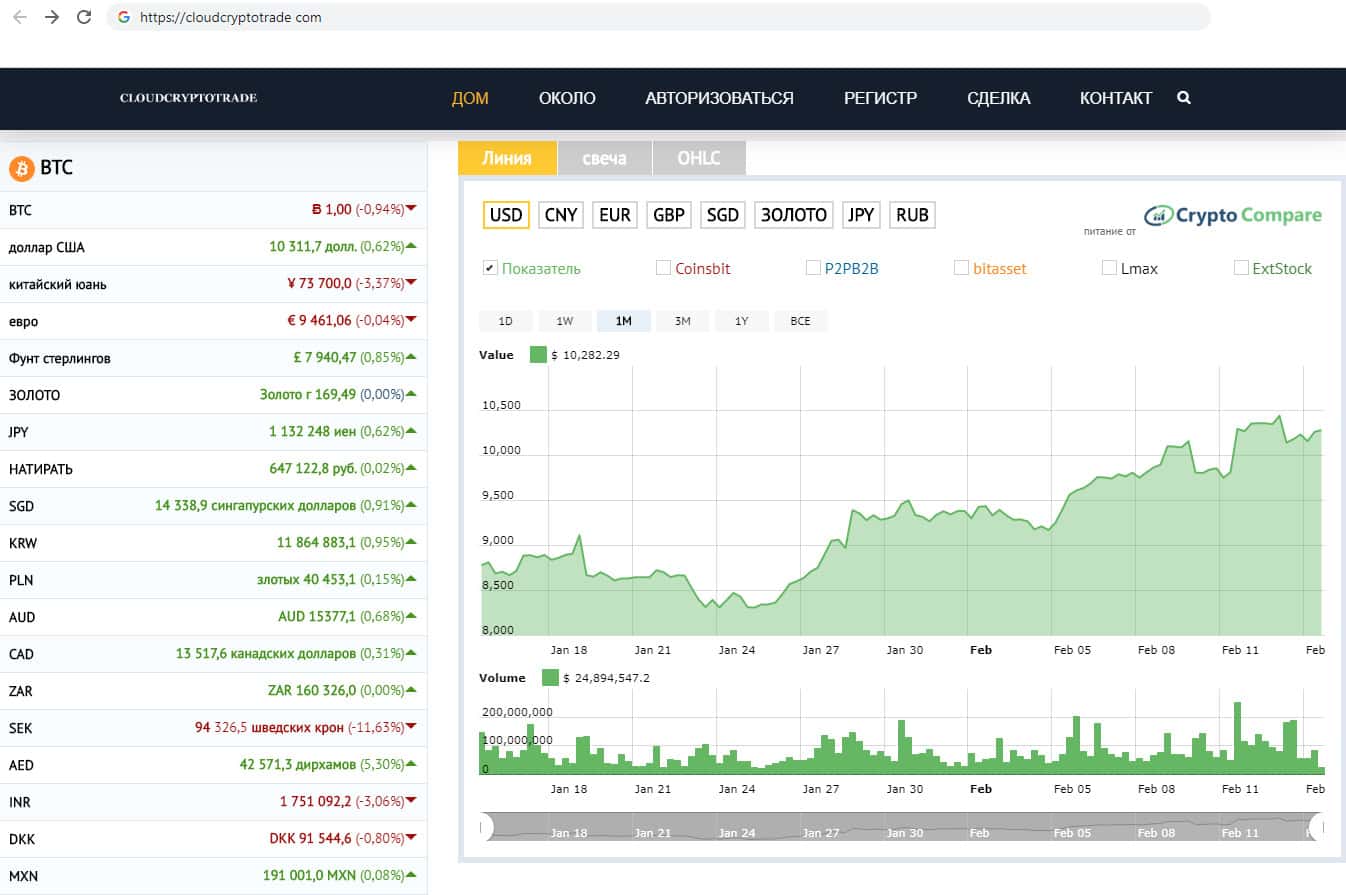
Task: Click the orange Bitcoin logo icon
Action: tap(22, 167)
